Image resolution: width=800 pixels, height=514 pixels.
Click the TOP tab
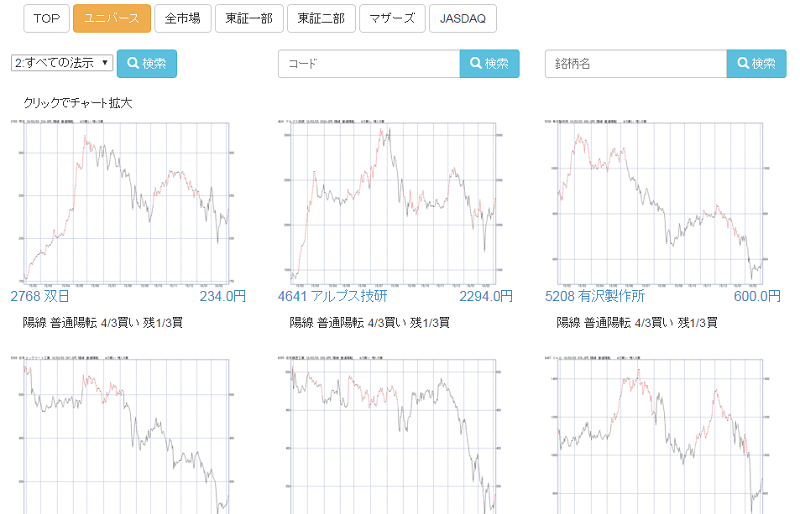tap(46, 18)
